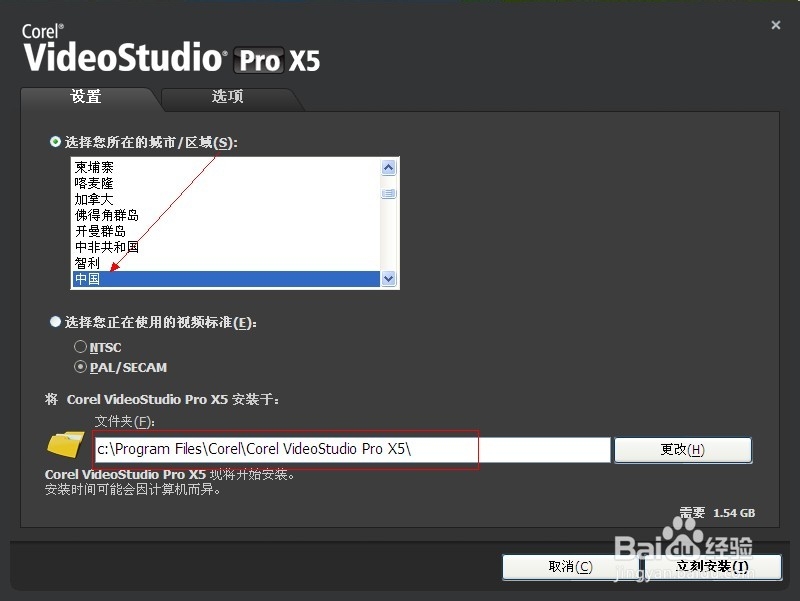This screenshot has height=601, width=800.
Task: Click the 更改(H) button to change install folder
Action: coord(682,449)
